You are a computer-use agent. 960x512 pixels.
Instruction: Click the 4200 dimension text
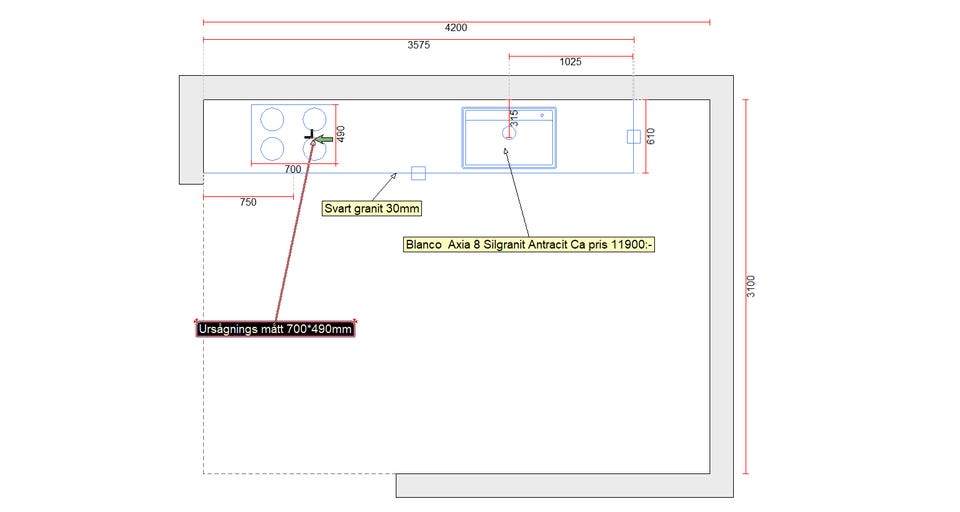(x=456, y=28)
